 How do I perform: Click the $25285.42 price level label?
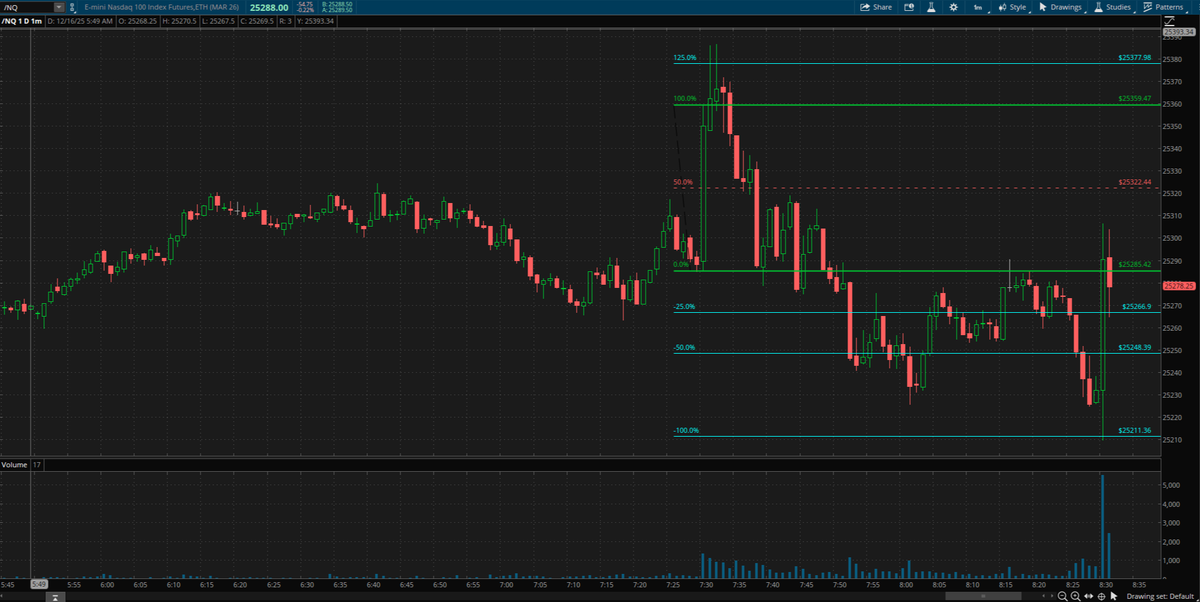click(1135, 264)
